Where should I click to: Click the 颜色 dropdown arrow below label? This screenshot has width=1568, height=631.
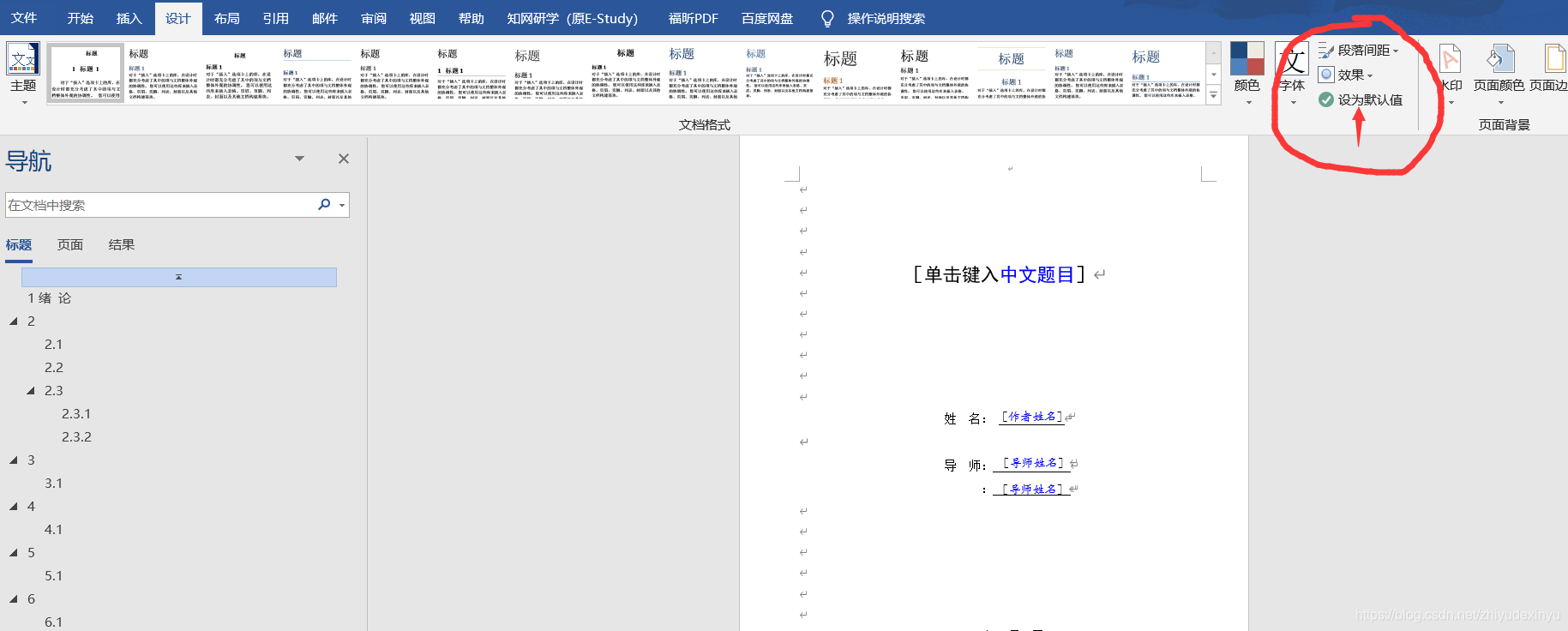pyautogui.click(x=1247, y=103)
